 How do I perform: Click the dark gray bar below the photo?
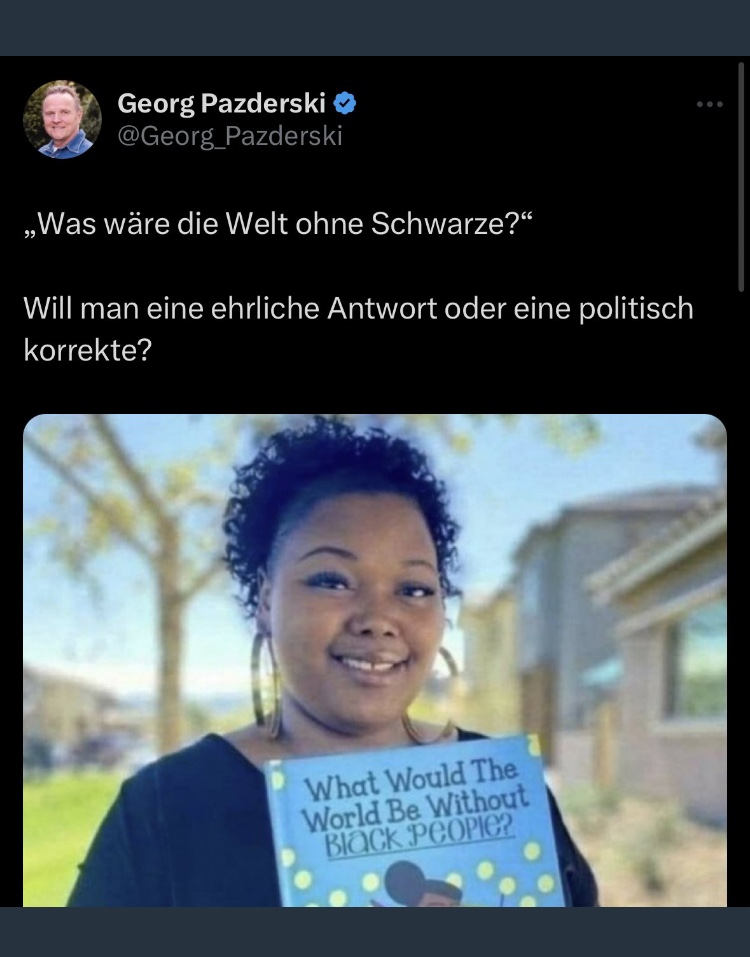tap(375, 932)
